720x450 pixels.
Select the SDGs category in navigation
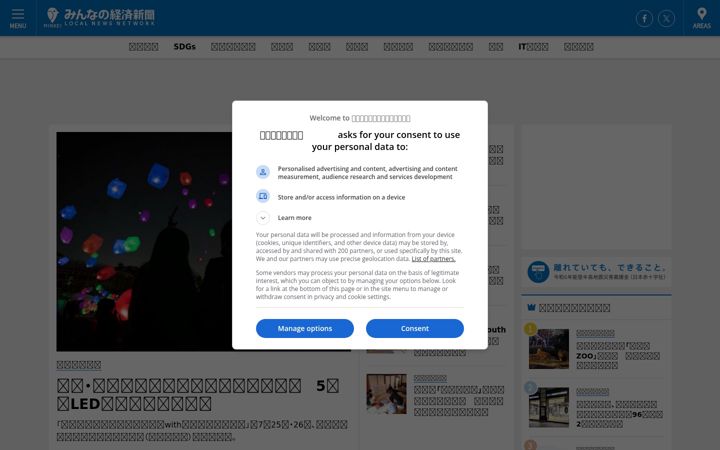point(185,47)
